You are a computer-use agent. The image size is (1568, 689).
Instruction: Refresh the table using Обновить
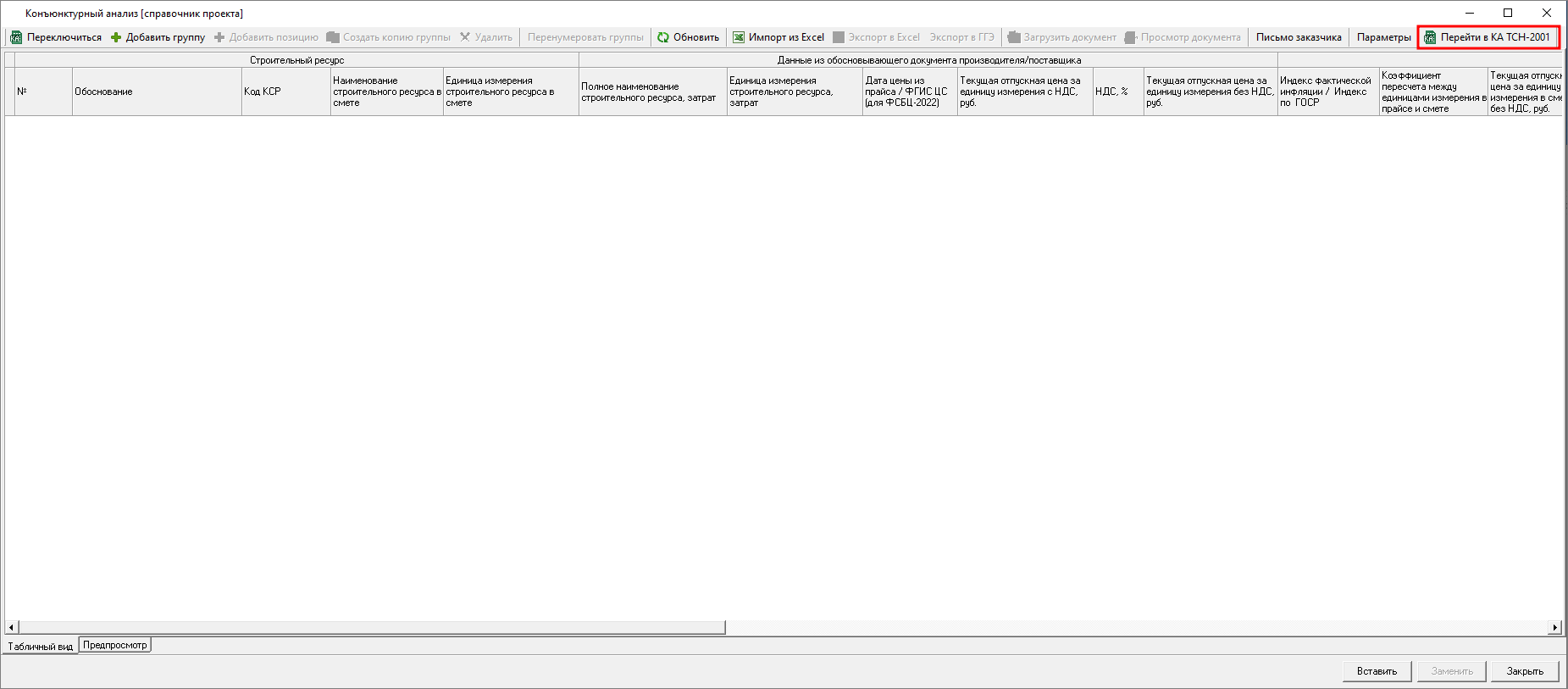(x=688, y=37)
